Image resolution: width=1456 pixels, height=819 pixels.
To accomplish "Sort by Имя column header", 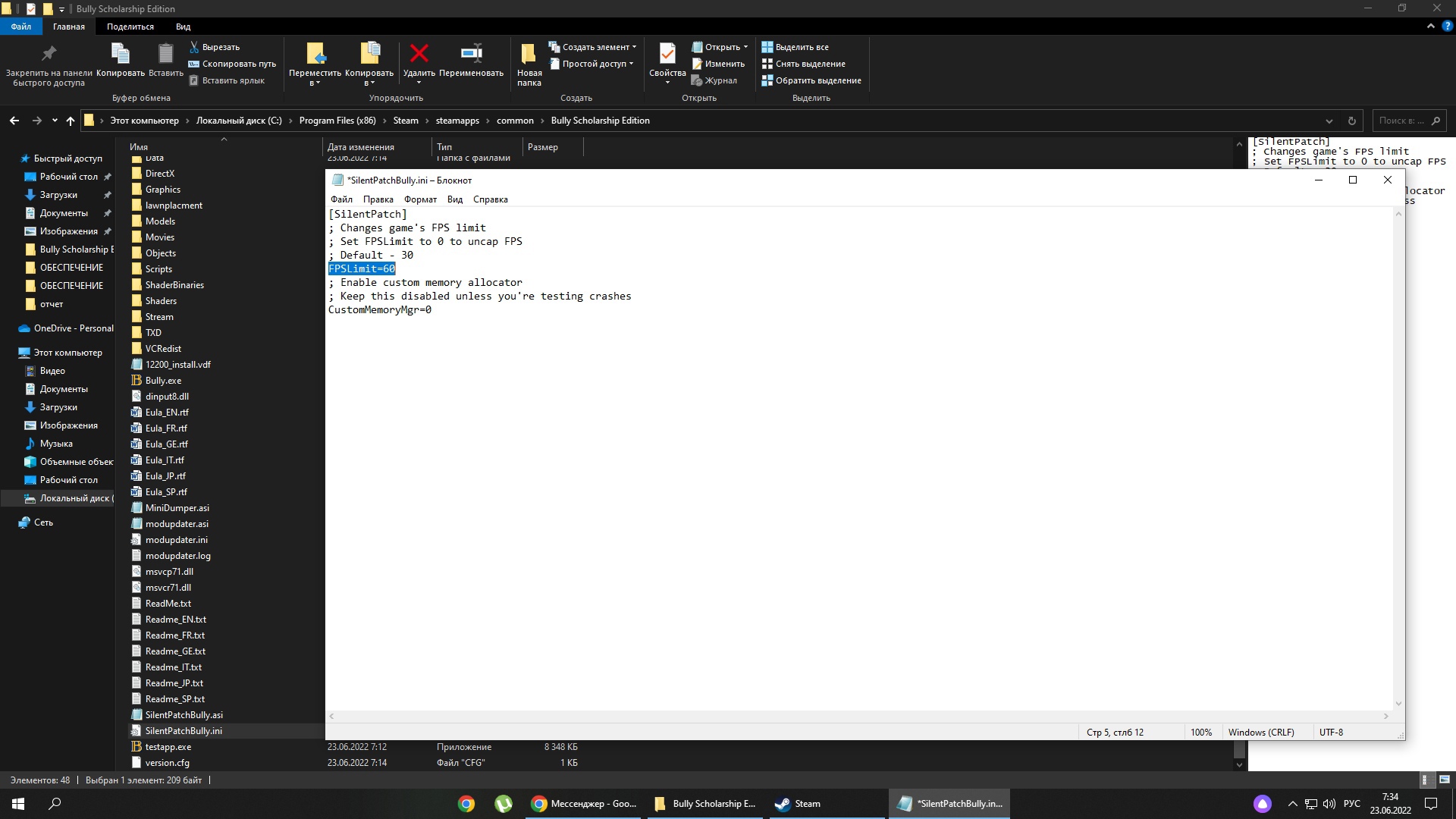I will (139, 147).
